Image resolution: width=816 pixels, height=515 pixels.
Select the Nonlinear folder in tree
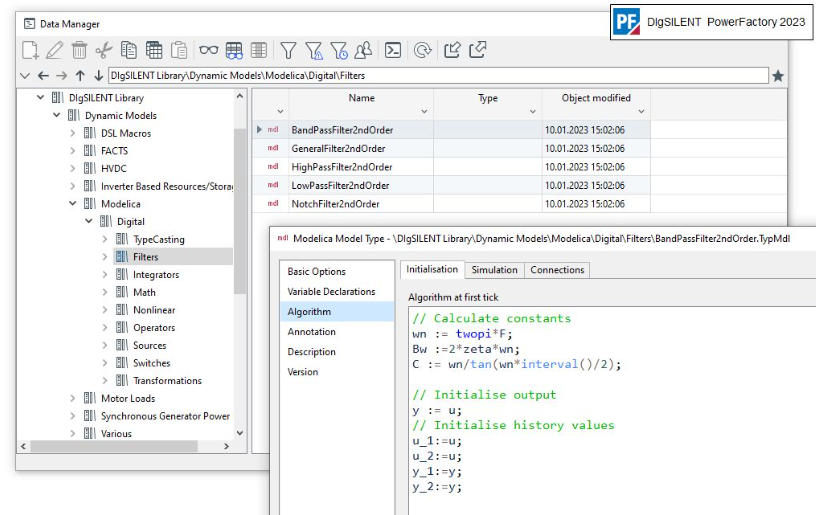(x=154, y=310)
